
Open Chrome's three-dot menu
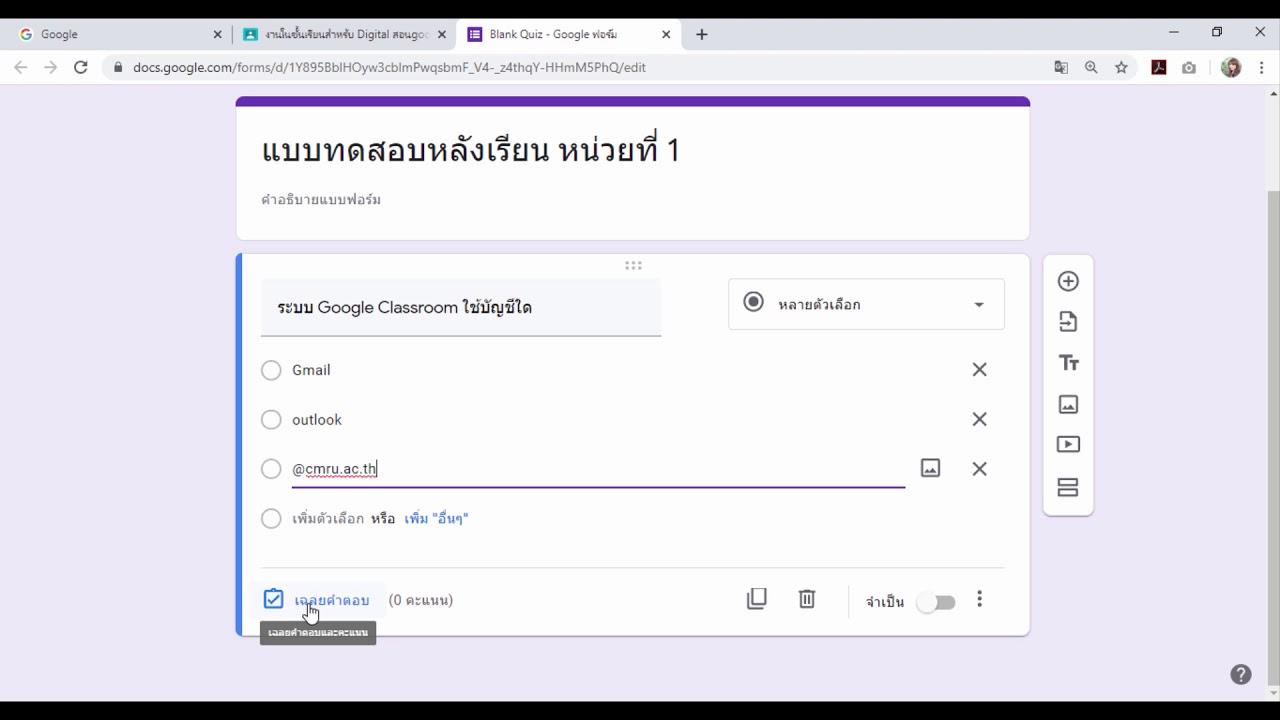pyautogui.click(x=1262, y=67)
